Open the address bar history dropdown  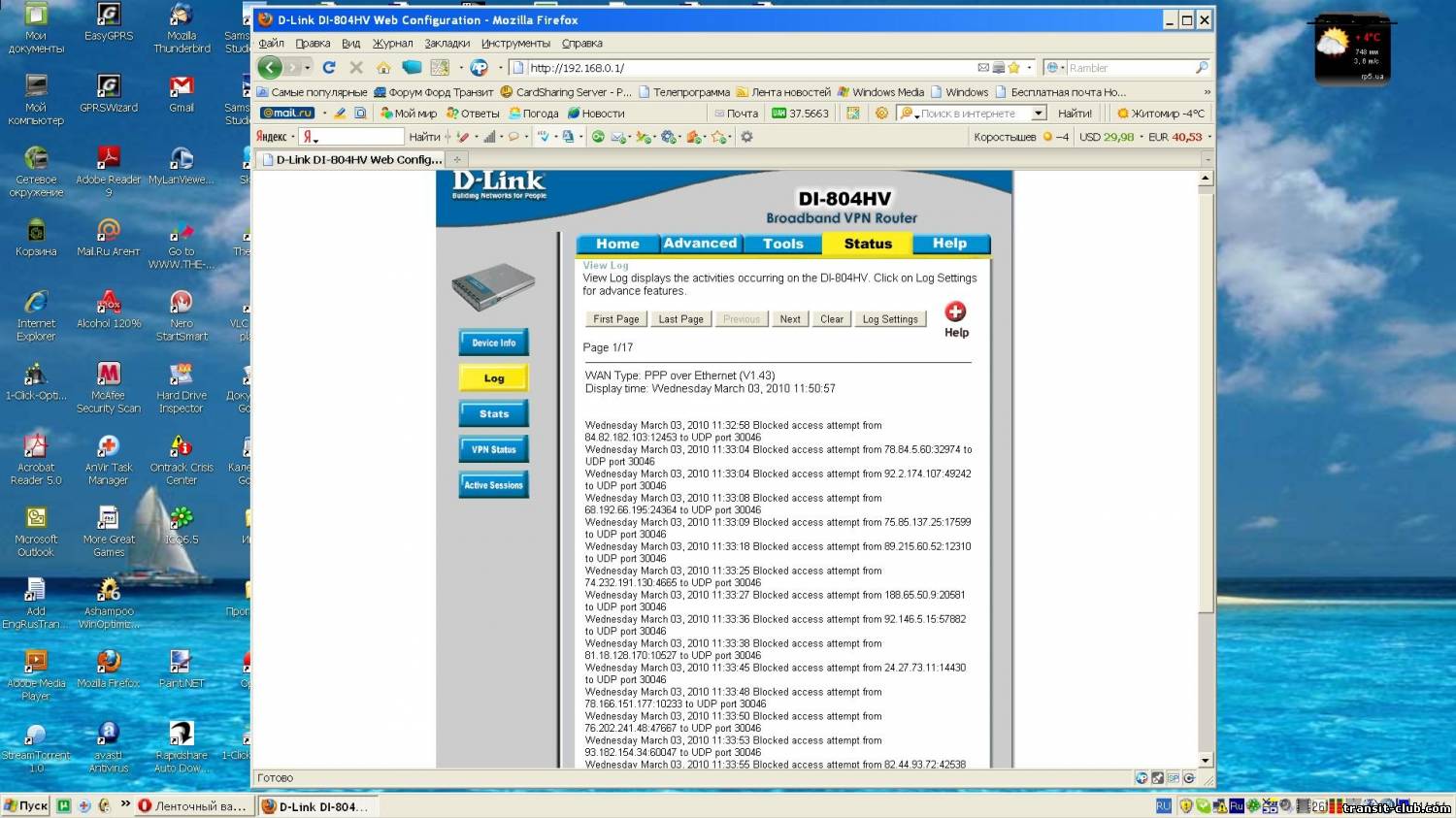1029,67
